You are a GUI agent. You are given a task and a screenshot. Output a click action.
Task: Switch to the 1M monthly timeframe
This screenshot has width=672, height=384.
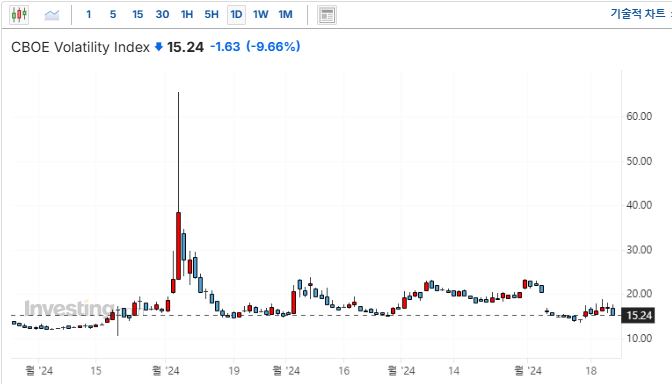[x=285, y=15]
